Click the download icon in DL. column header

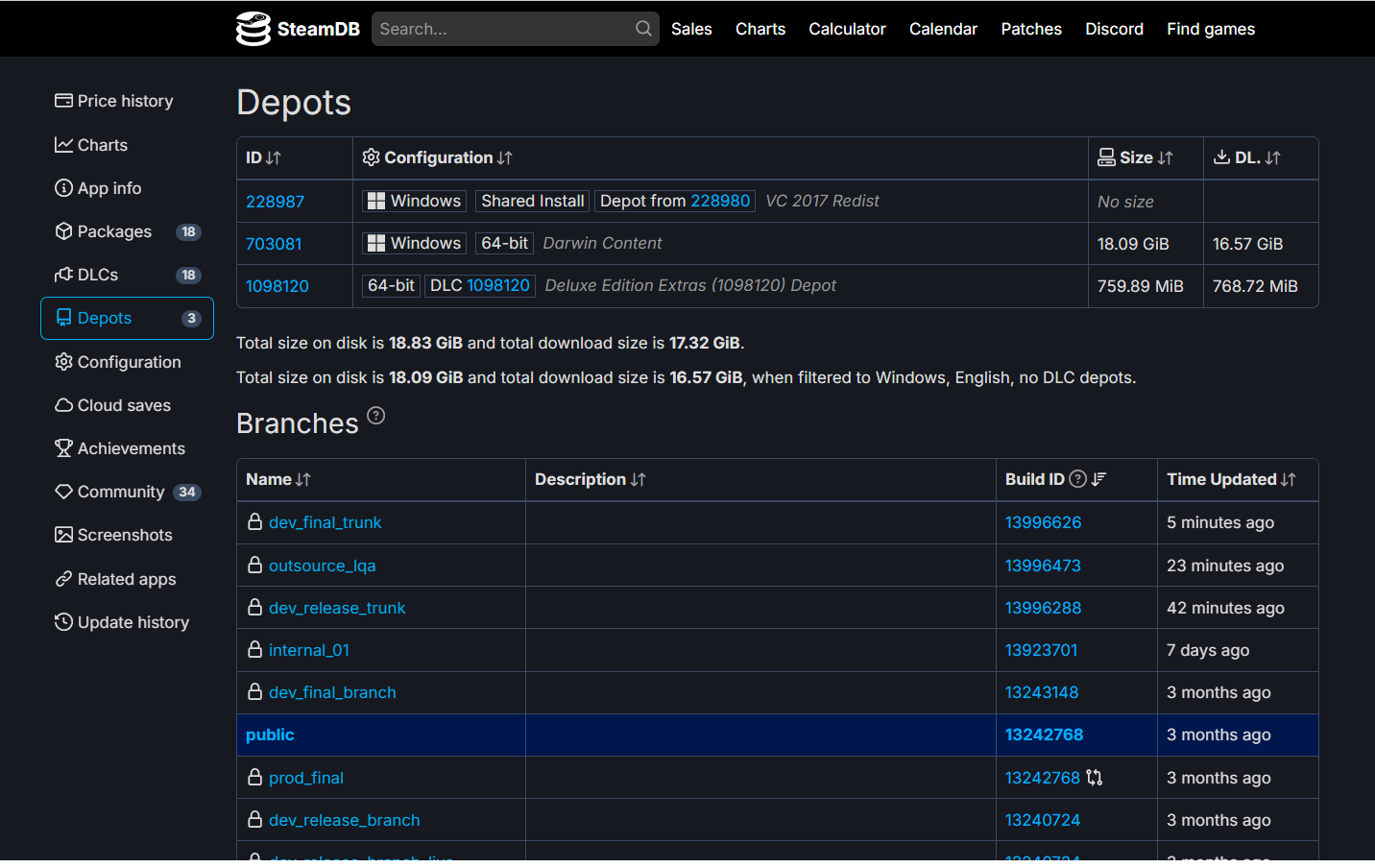coord(1221,157)
